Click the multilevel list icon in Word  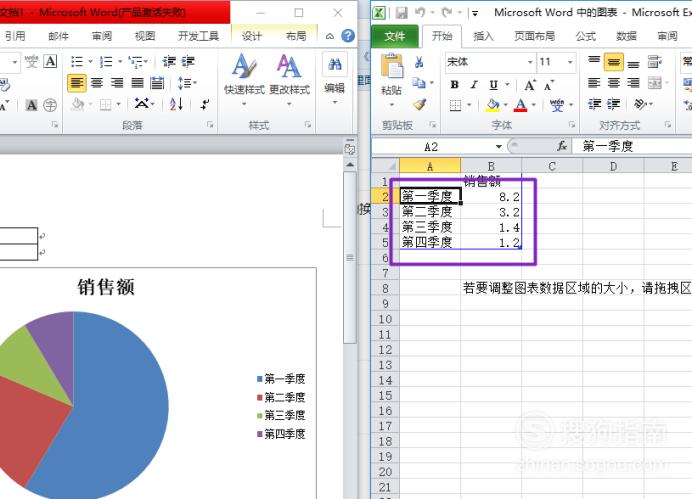[x=135, y=62]
